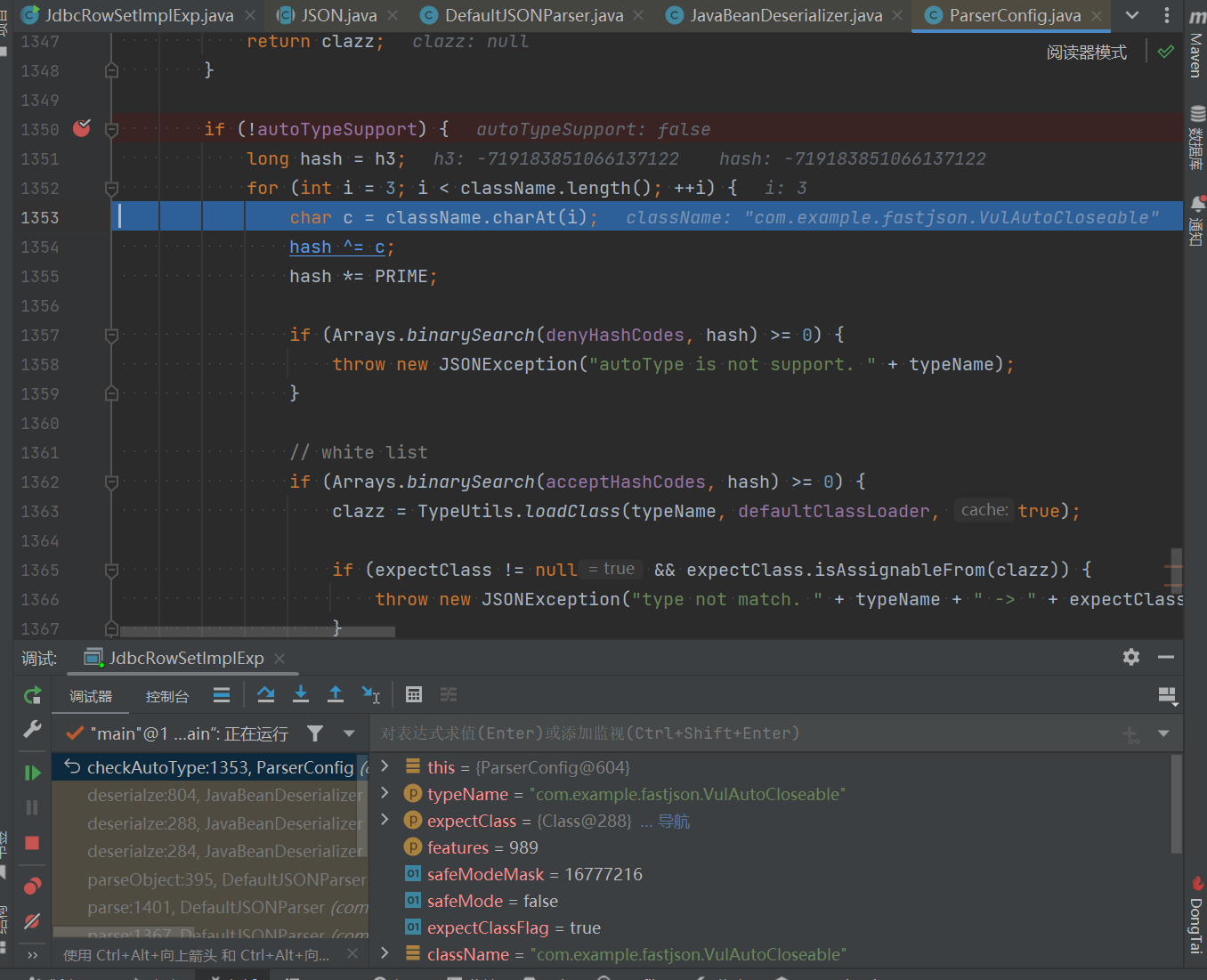Click the watch expression input field
The image size is (1207, 980).
pos(748,733)
